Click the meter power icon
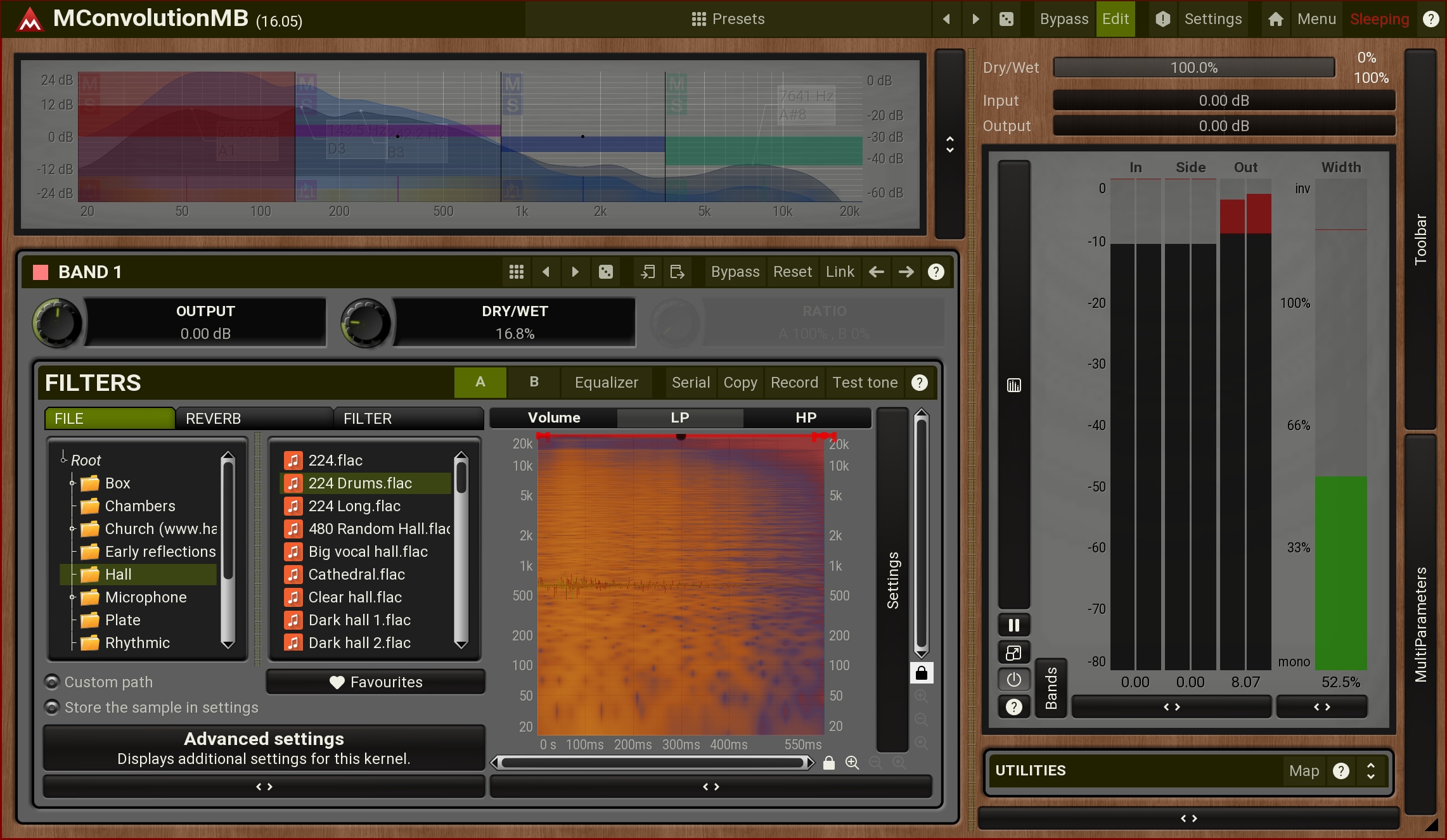1447x840 pixels. (x=1013, y=680)
